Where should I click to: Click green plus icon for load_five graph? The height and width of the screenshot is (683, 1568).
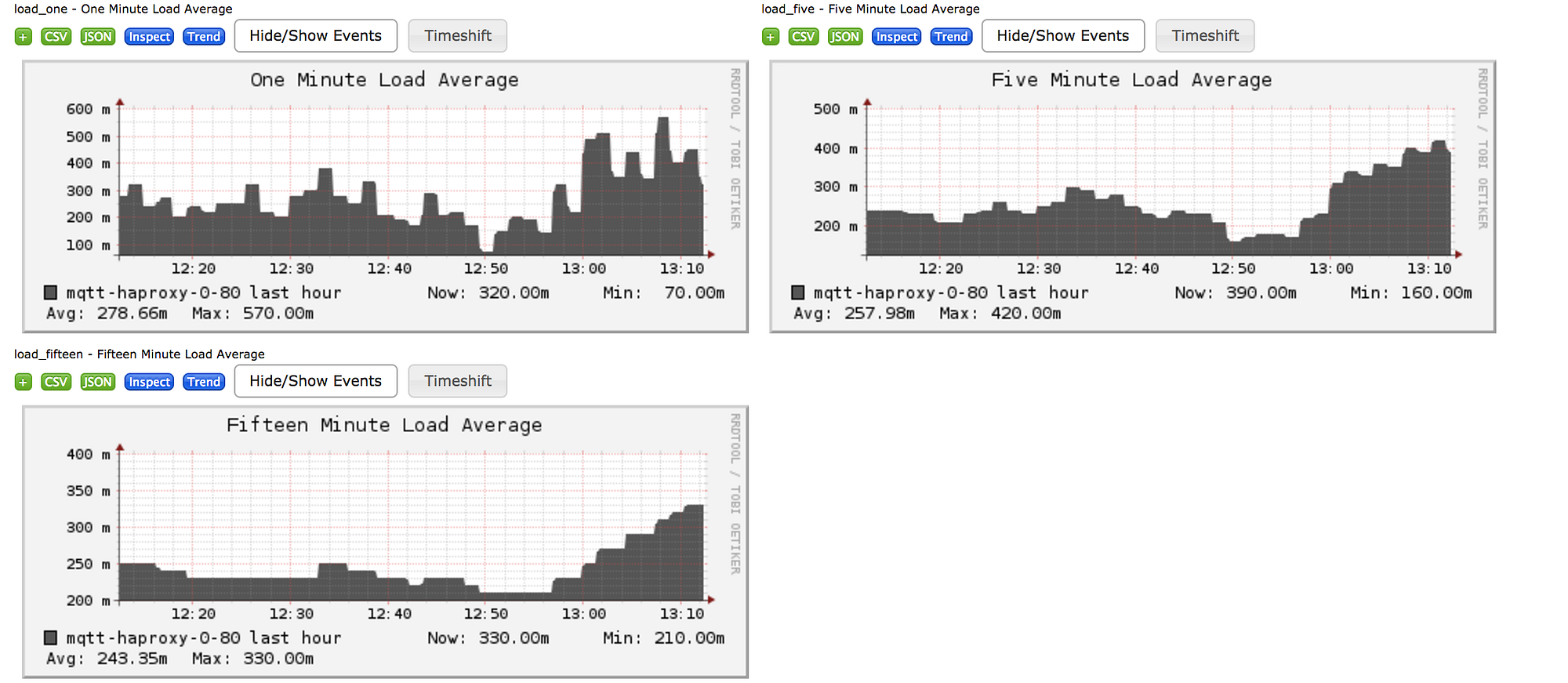pos(771,36)
